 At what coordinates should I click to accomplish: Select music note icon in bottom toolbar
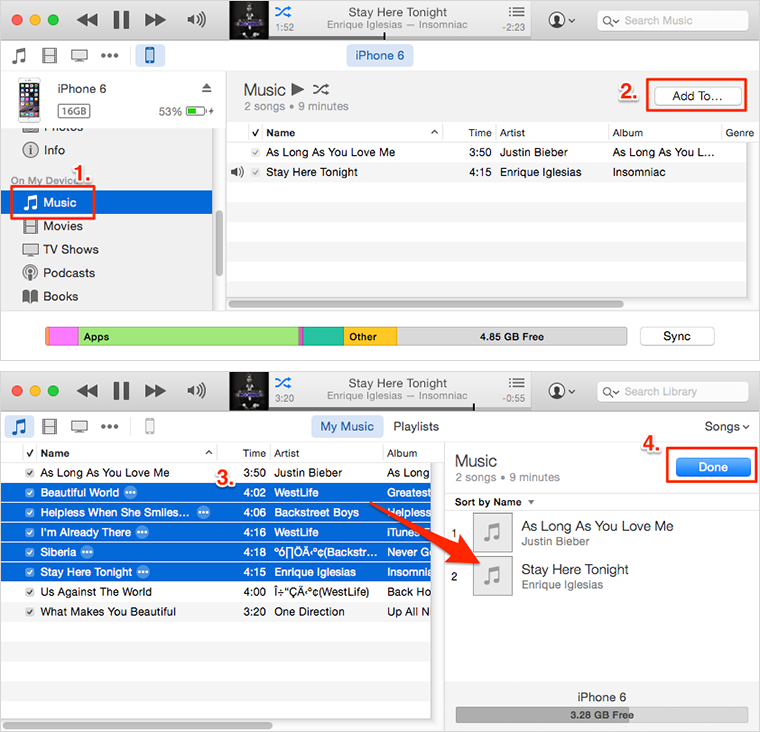coord(19,427)
